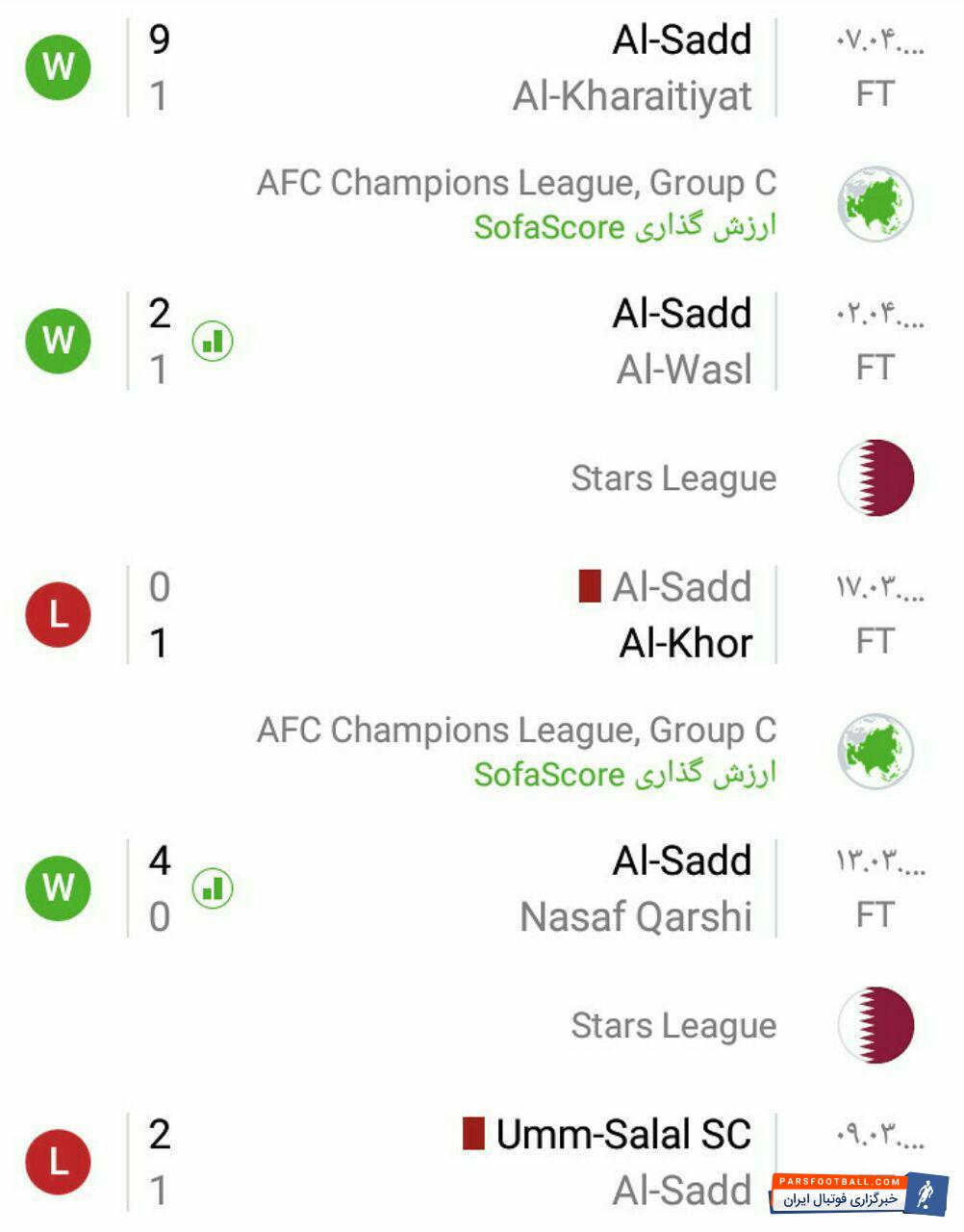Click the first AFC Champions League globe logo
This screenshot has width=964, height=1232.
tap(875, 204)
